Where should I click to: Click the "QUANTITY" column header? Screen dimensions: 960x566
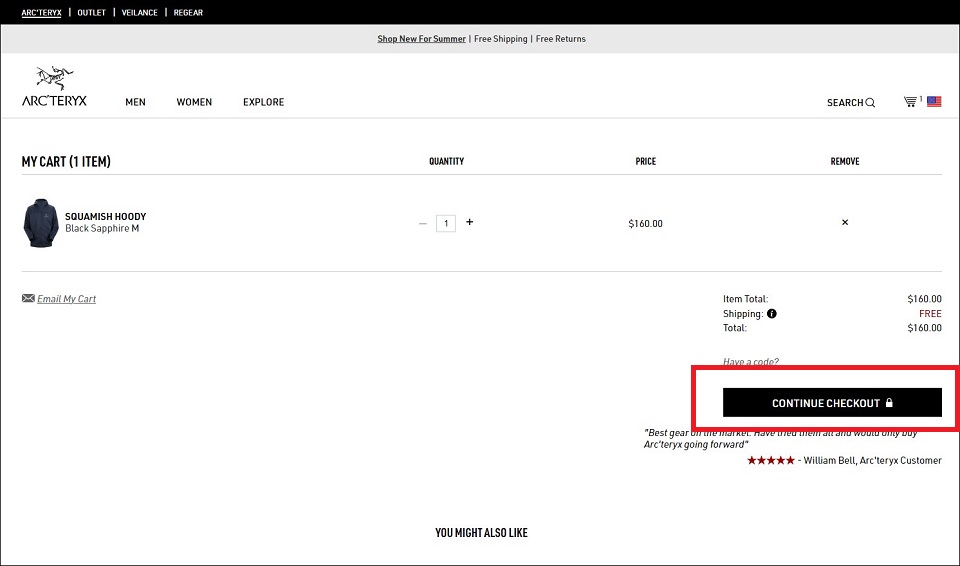tap(446, 162)
